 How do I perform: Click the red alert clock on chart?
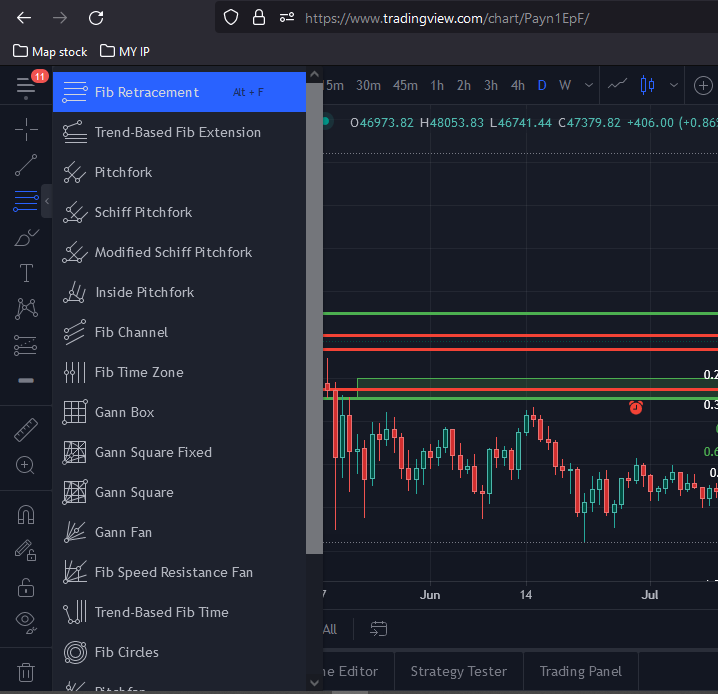click(636, 407)
